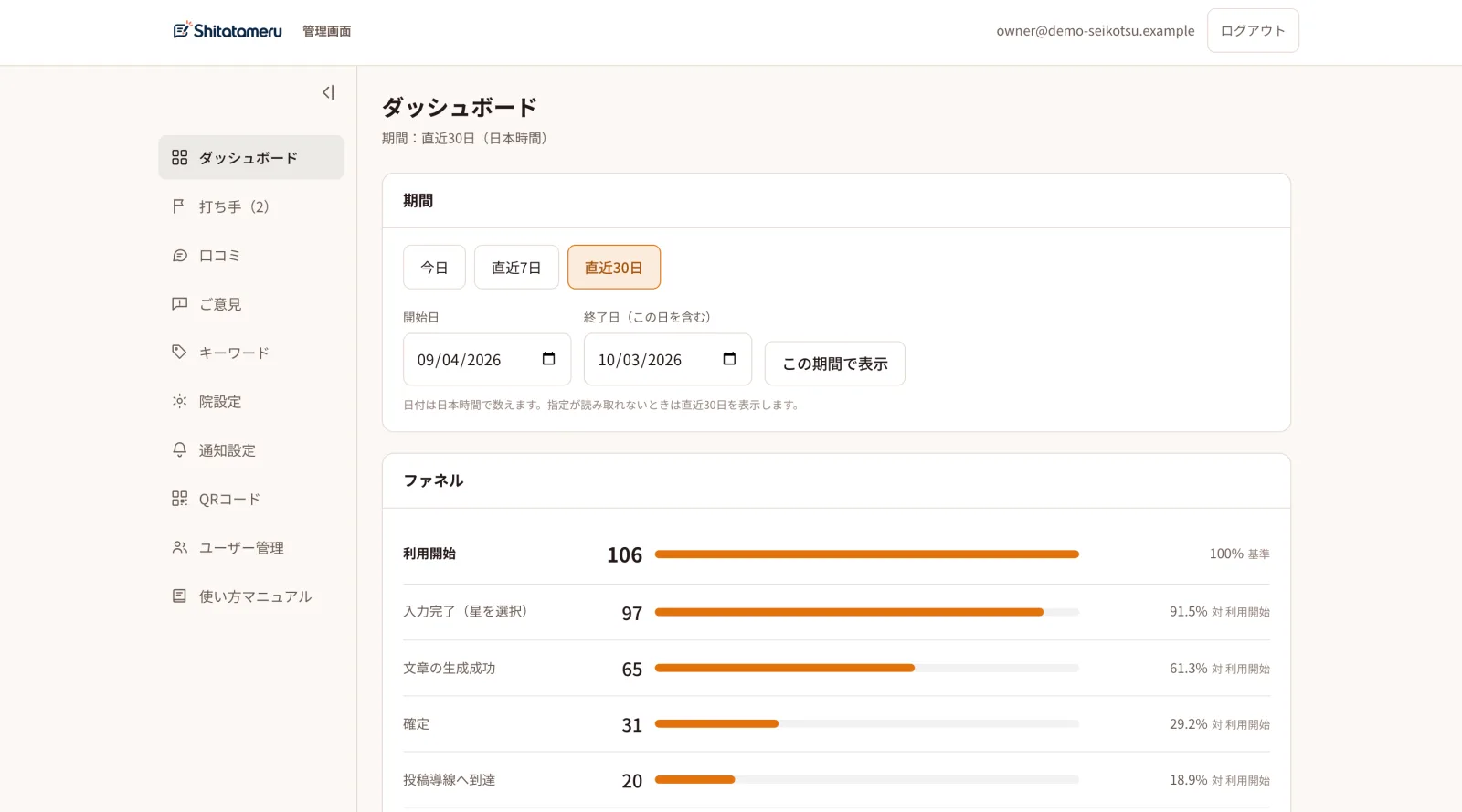The width and height of the screenshot is (1462, 812).
Task: Click the 文章の生成成功 funnel bar
Action: coord(867,668)
